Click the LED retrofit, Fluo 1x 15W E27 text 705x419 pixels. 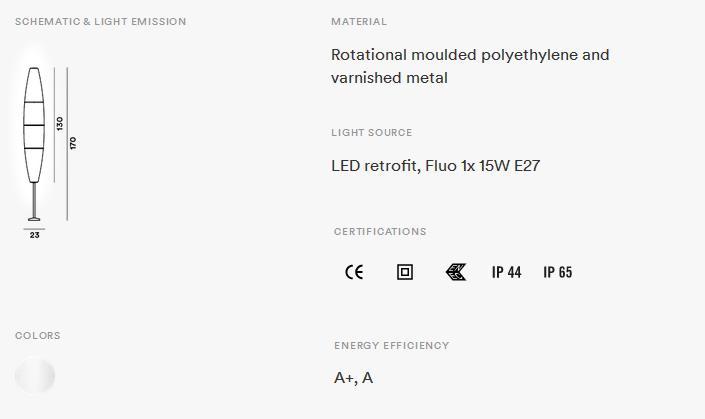pyautogui.click(x=435, y=166)
